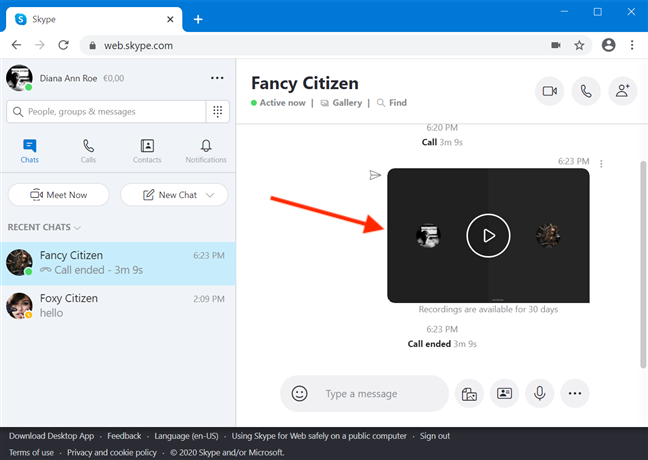Viewport: 648px width, 460px height.
Task: Click the Download Desktop App link
Action: pos(52,436)
